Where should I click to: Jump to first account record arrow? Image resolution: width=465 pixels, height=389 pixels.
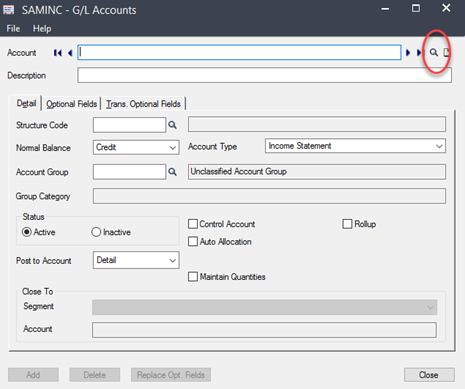click(x=58, y=53)
